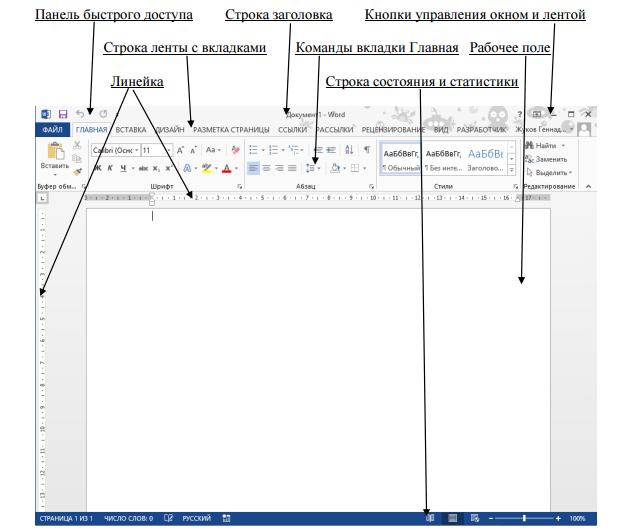Toggle underline Ч formatting

point(123,168)
